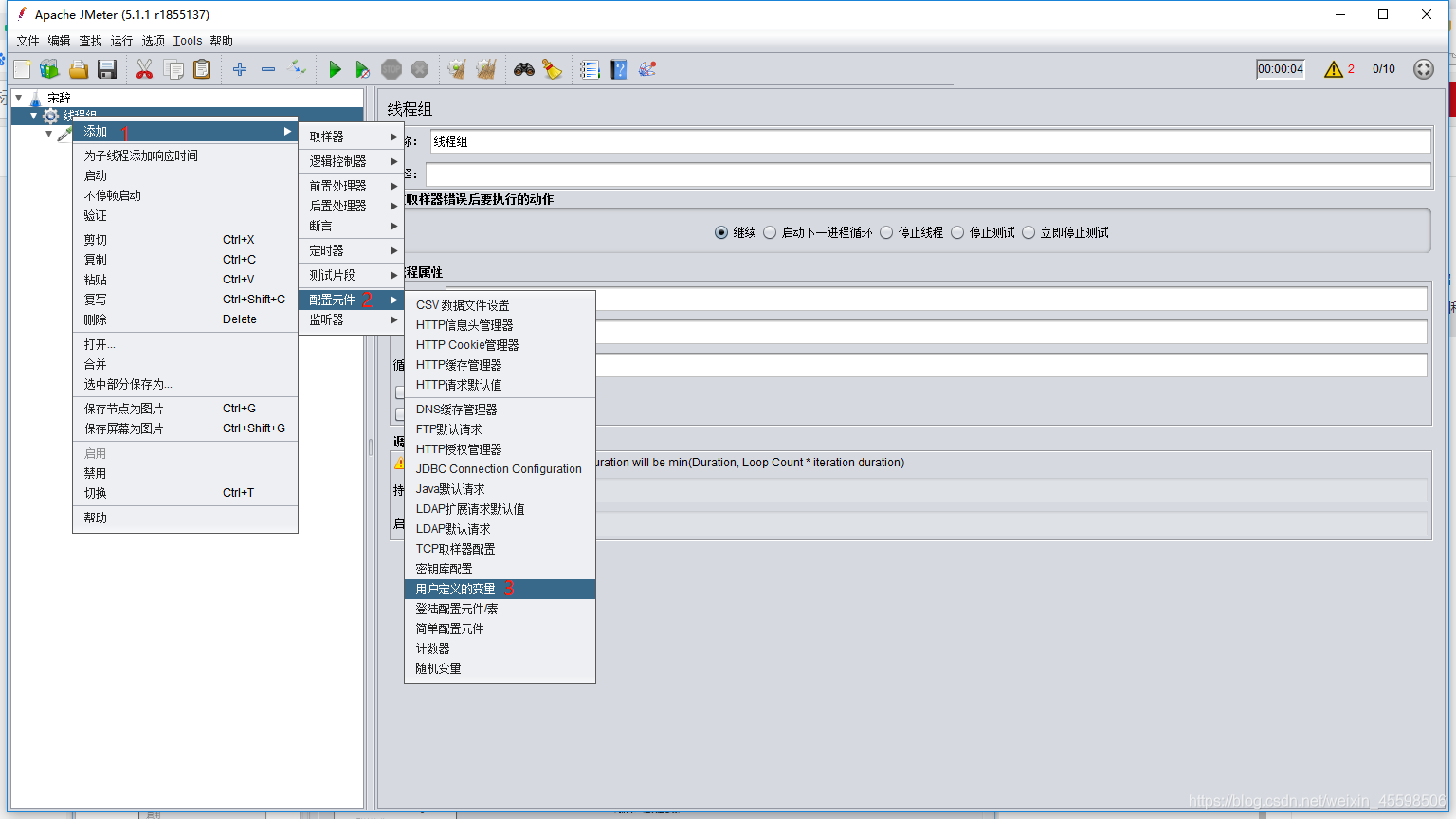Click the thread status circle icon at far right
This screenshot has width=1456, height=819.
pyautogui.click(x=1424, y=69)
